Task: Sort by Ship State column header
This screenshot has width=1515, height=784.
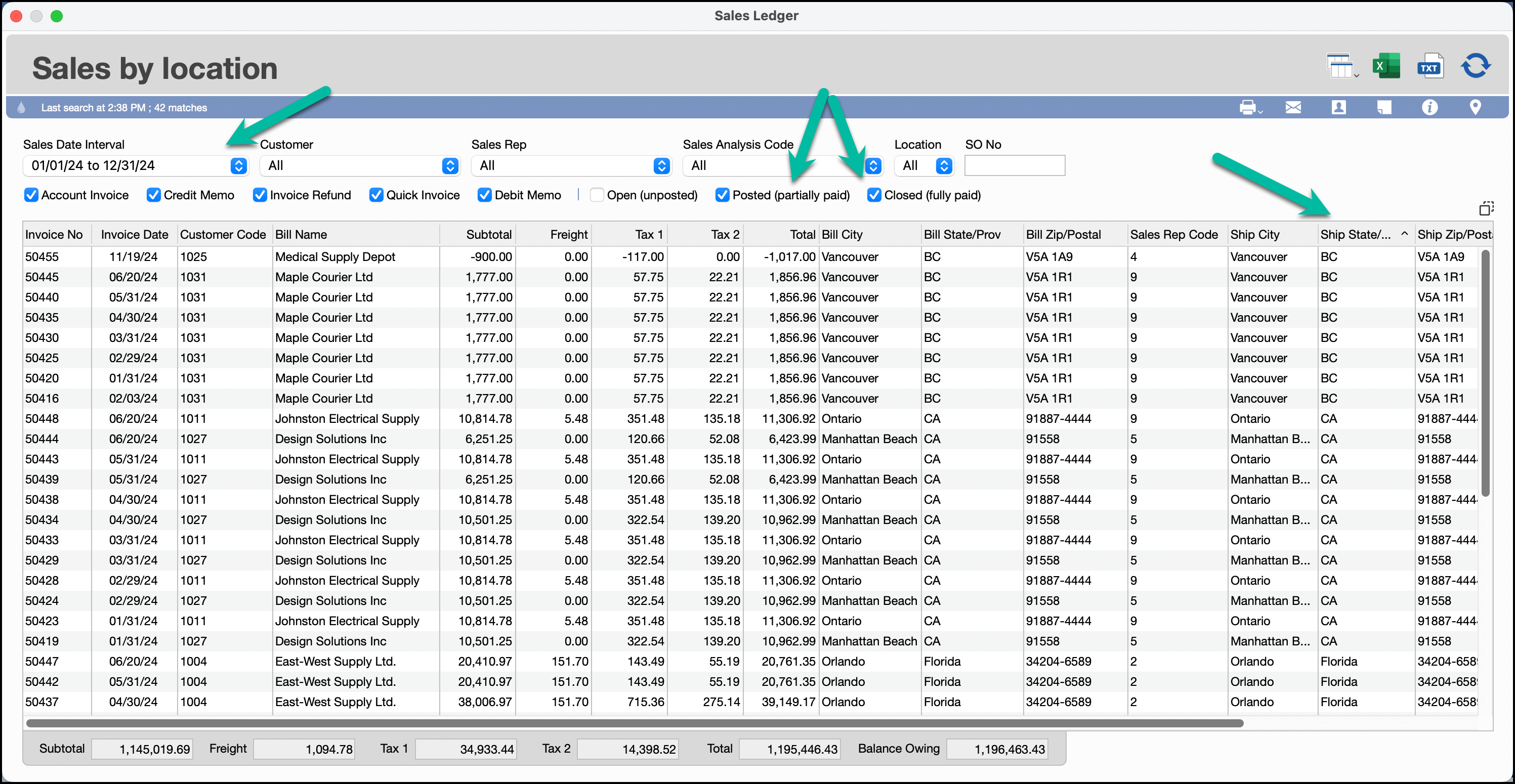Action: point(1355,235)
